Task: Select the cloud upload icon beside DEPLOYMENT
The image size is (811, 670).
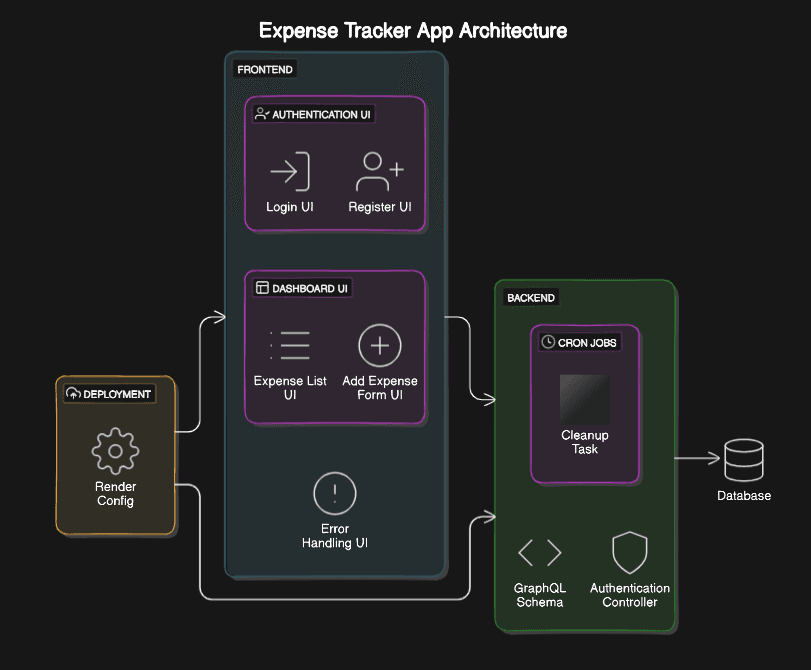Action: [x=73, y=394]
